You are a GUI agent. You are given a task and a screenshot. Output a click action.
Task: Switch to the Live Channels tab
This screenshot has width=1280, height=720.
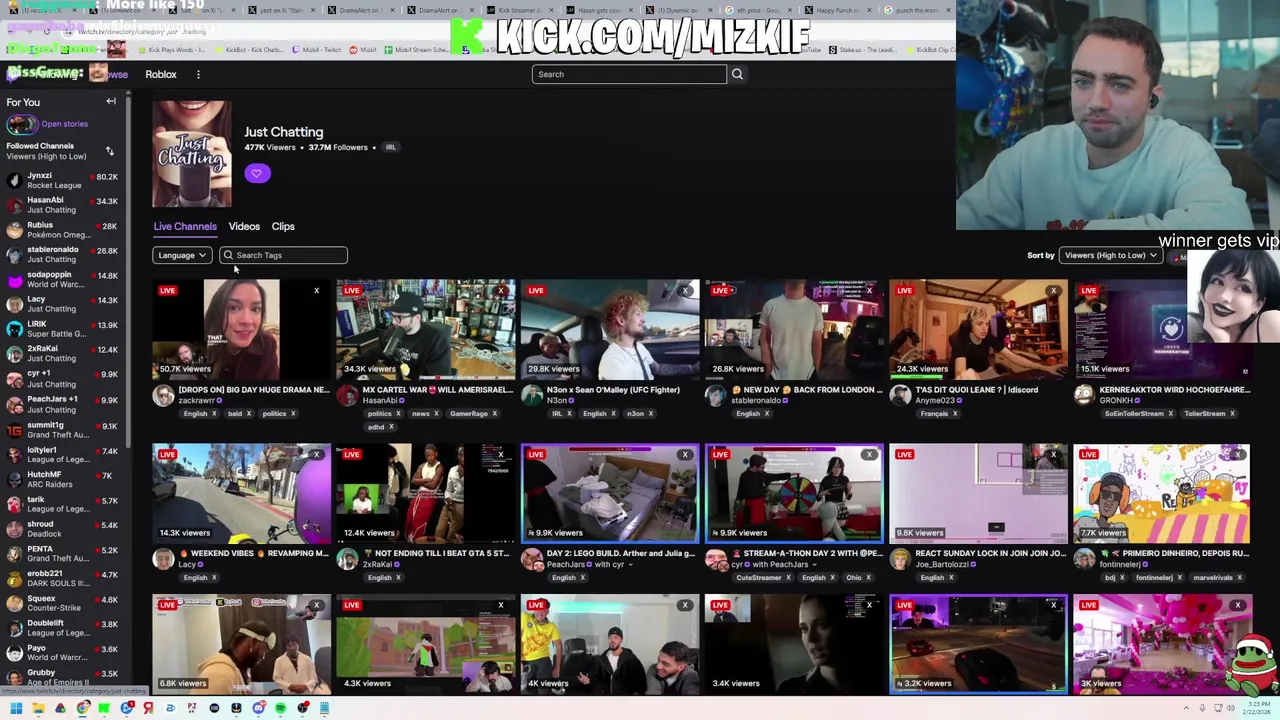pyautogui.click(x=185, y=227)
